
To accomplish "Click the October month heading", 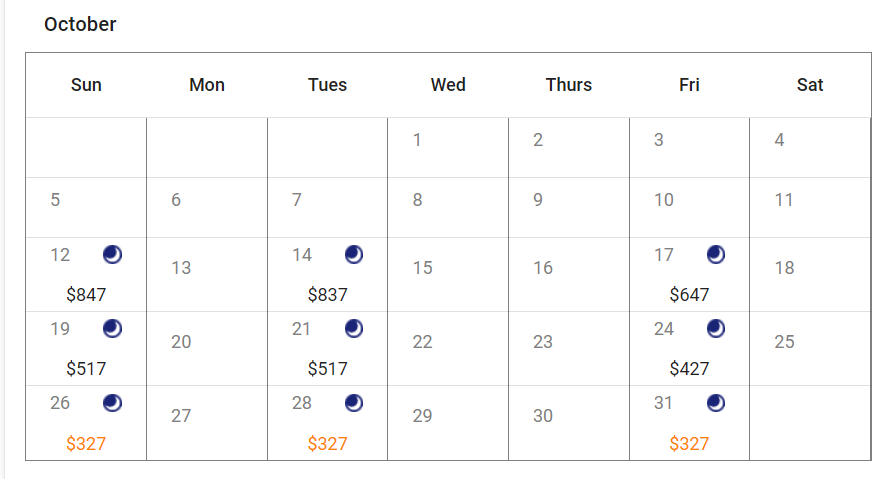I will pyautogui.click(x=80, y=24).
